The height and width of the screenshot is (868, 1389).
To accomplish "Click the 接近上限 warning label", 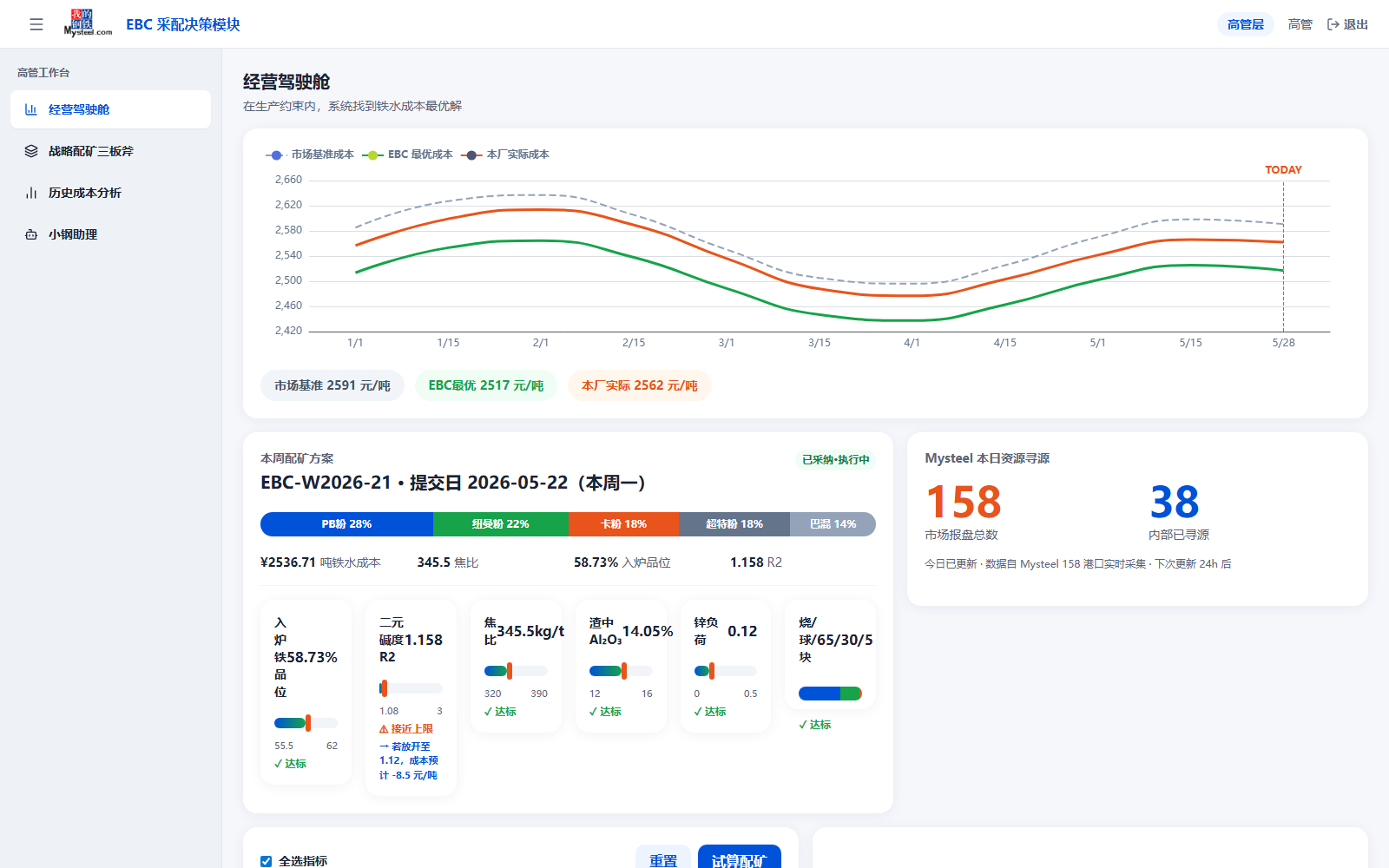I will 406,729.
